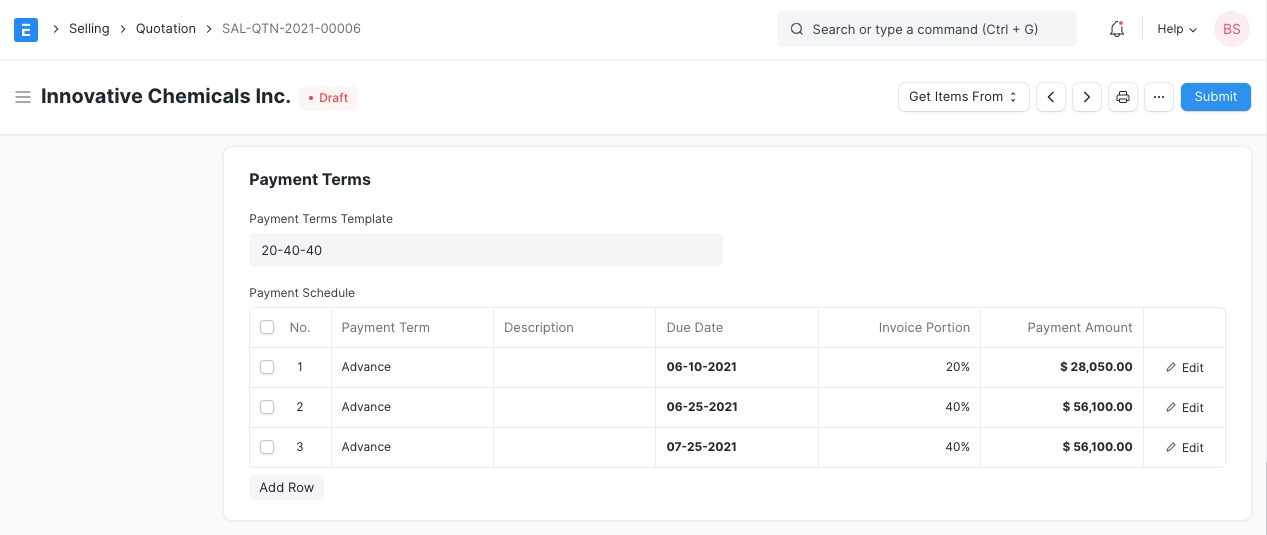Submit the quotation
This screenshot has height=535, width=1267.
click(1215, 97)
